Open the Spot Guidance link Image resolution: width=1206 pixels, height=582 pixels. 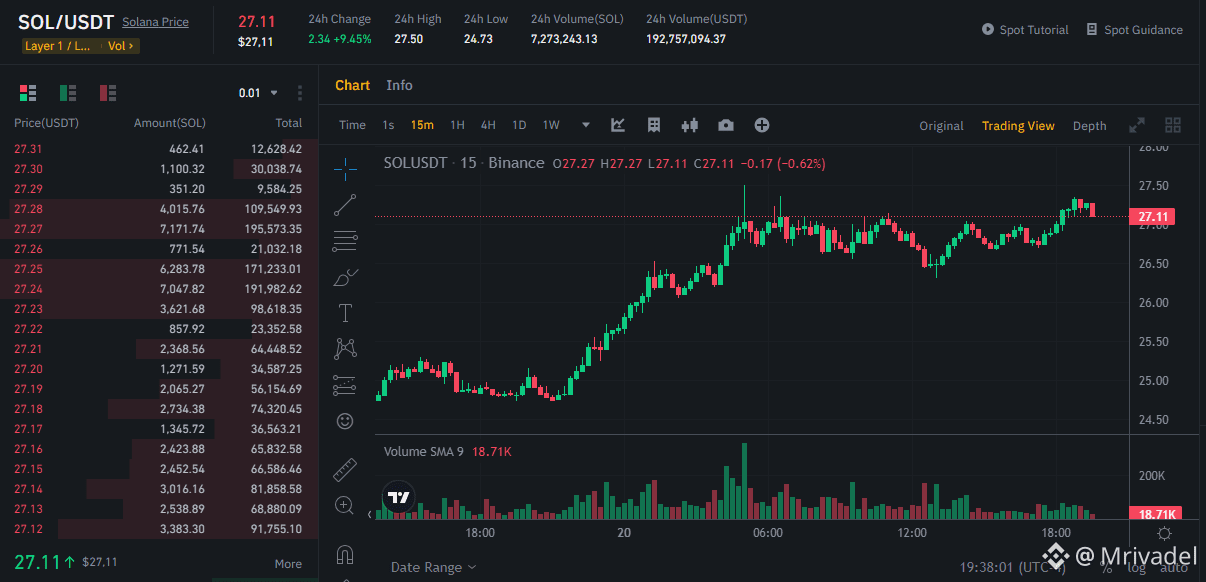coord(1135,30)
